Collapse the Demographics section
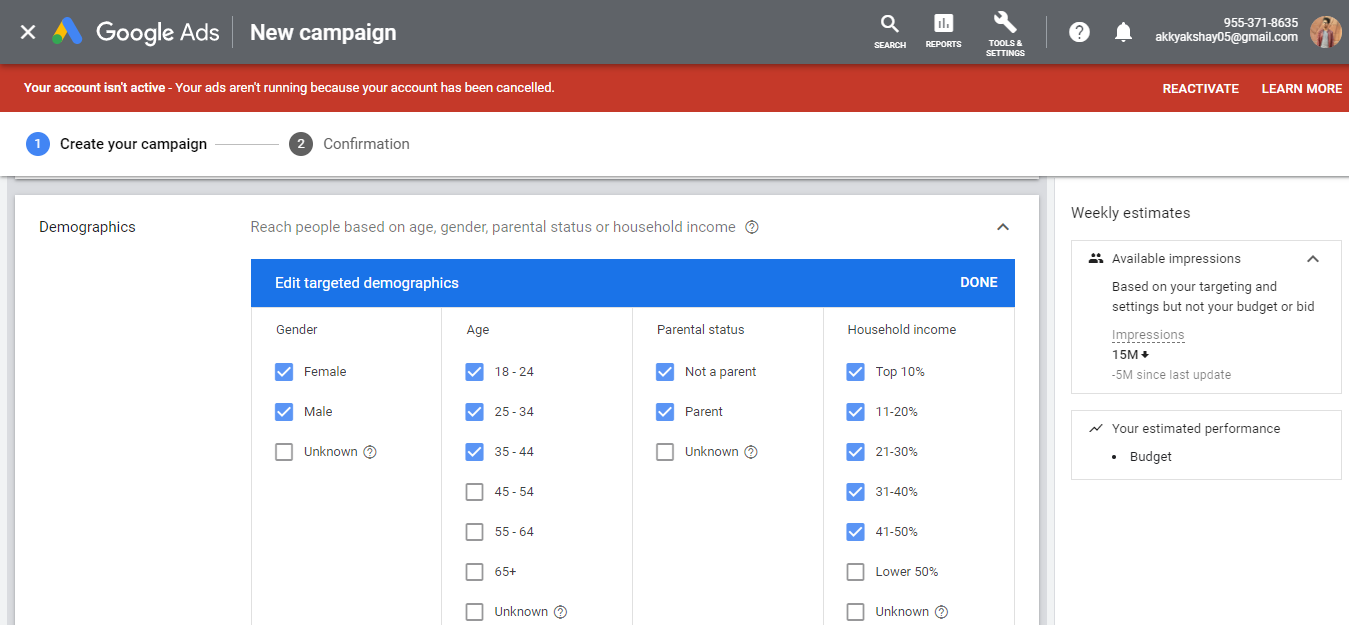 pos(1002,227)
